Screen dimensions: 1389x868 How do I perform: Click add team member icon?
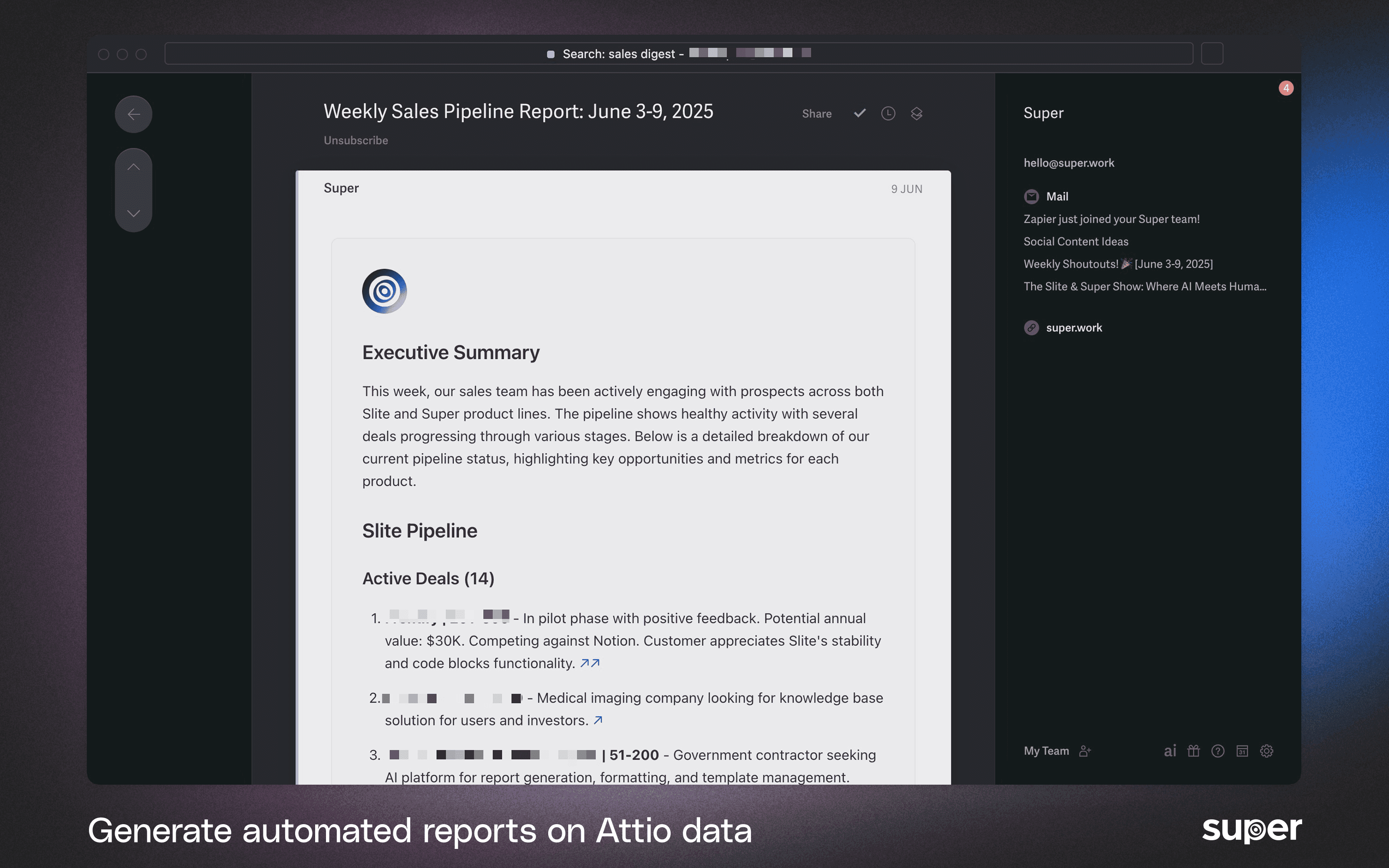tap(1085, 751)
